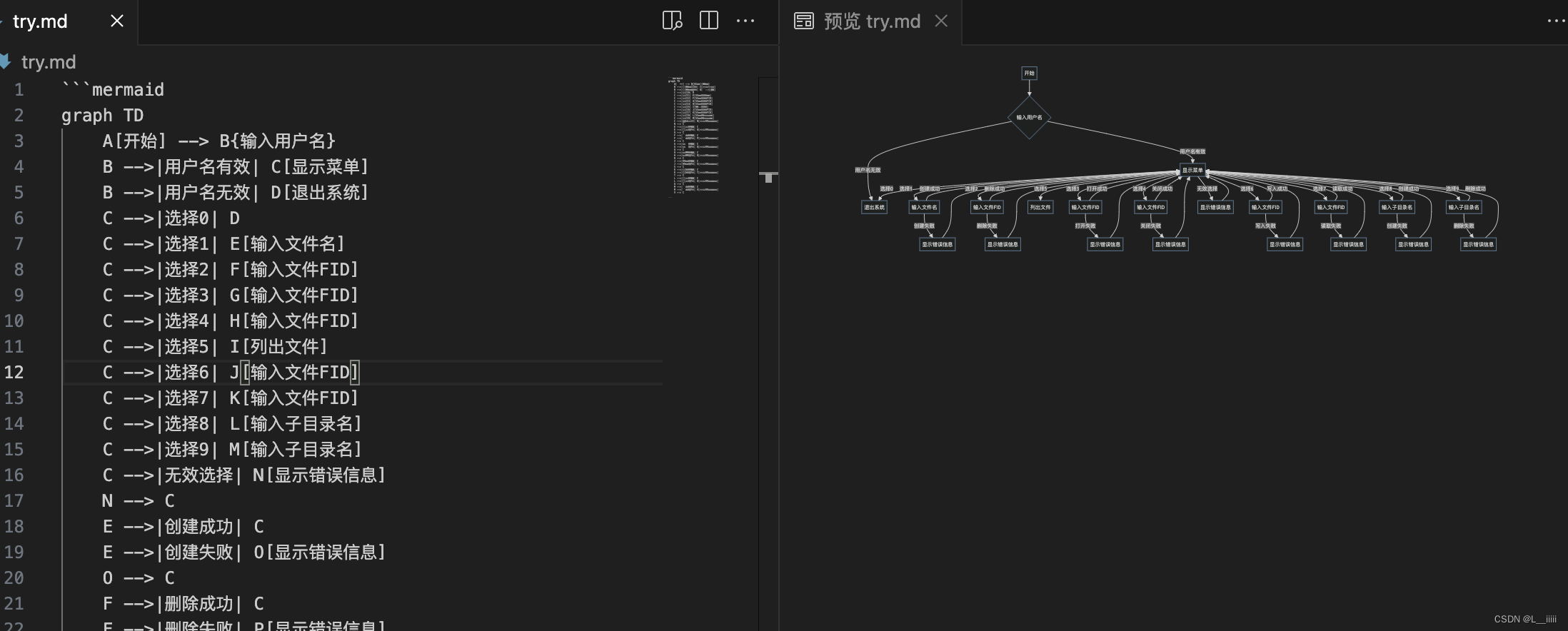The height and width of the screenshot is (631, 1568).
Task: Open preview pane More Actions ellipsis
Action: [x=1557, y=21]
